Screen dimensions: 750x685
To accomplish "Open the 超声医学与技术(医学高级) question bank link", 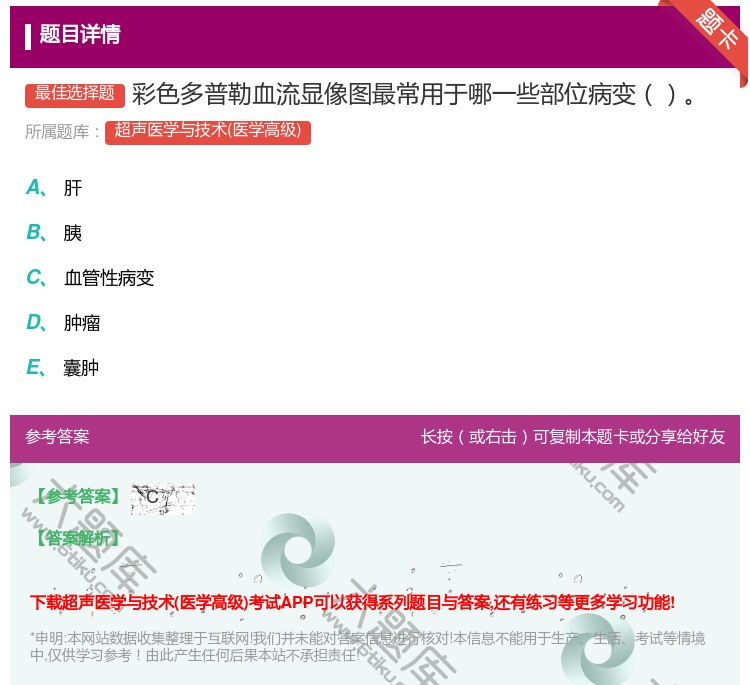I will tap(208, 132).
